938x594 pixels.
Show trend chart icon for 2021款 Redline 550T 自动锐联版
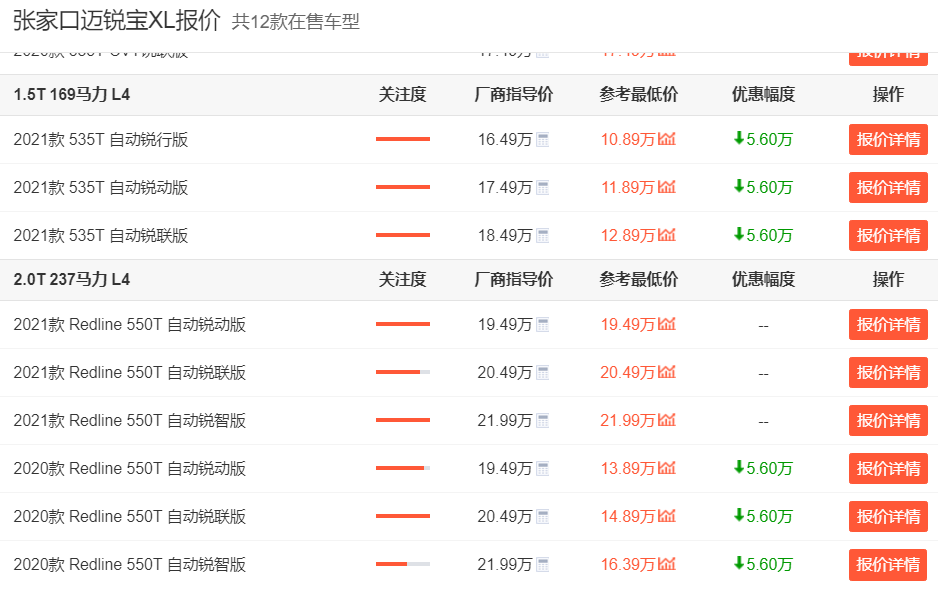click(x=666, y=371)
